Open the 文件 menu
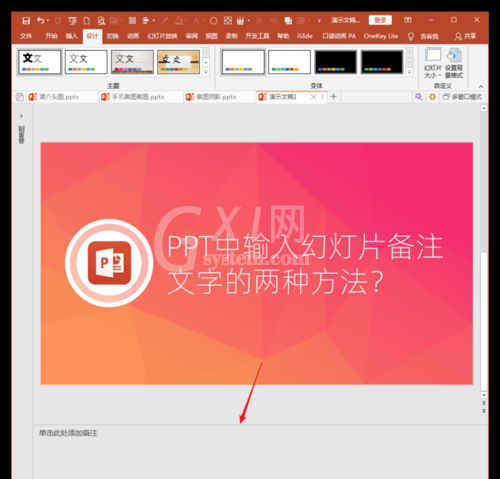The image size is (500, 479). [26, 36]
